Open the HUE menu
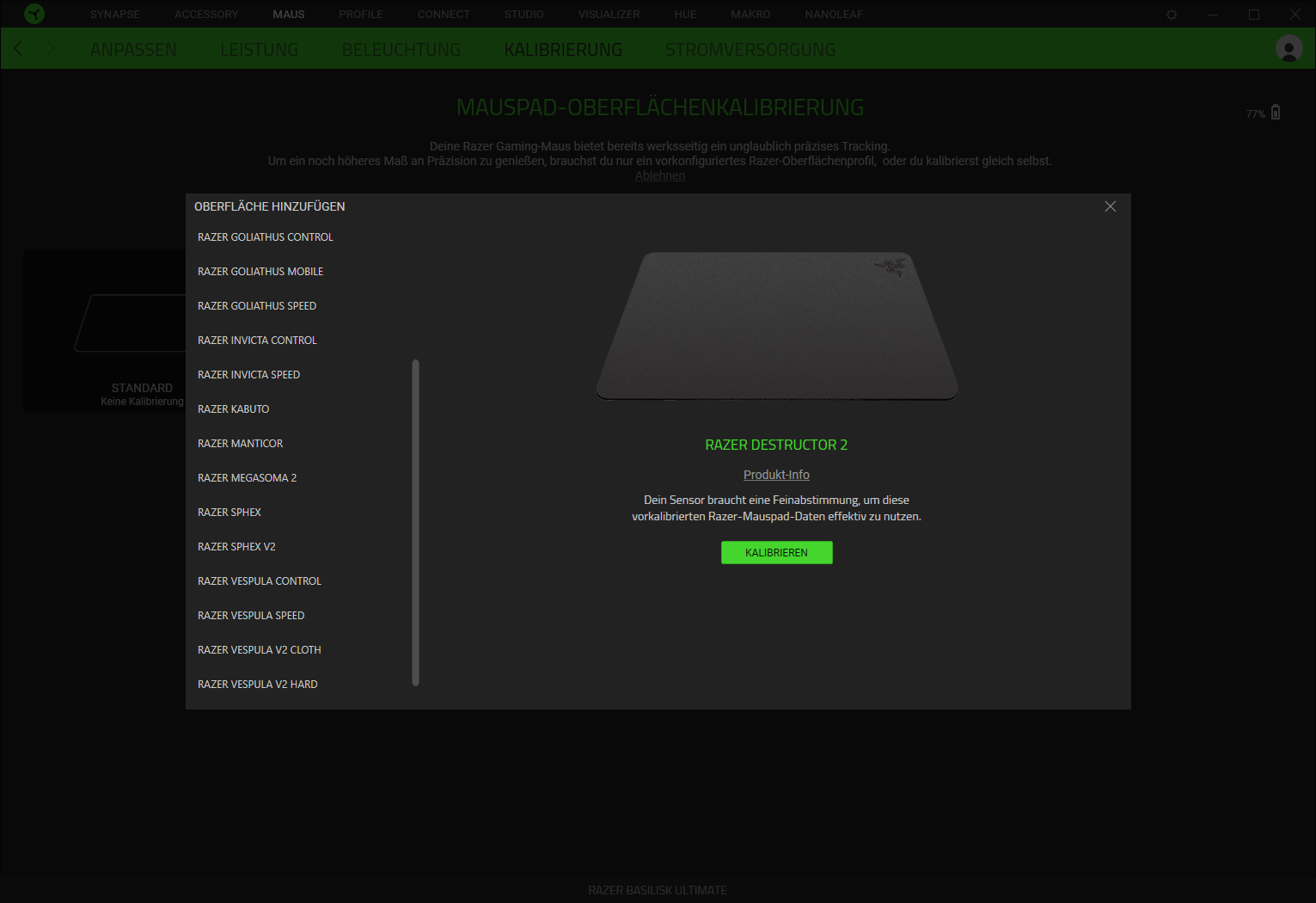The height and width of the screenshot is (903, 1316). point(685,15)
